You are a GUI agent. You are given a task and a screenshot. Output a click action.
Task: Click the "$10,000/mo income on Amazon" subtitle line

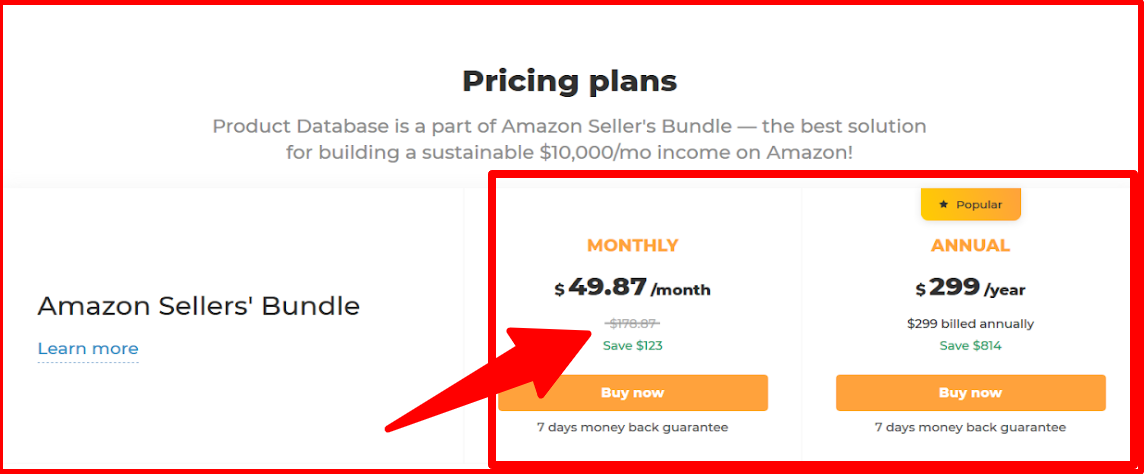coord(569,154)
